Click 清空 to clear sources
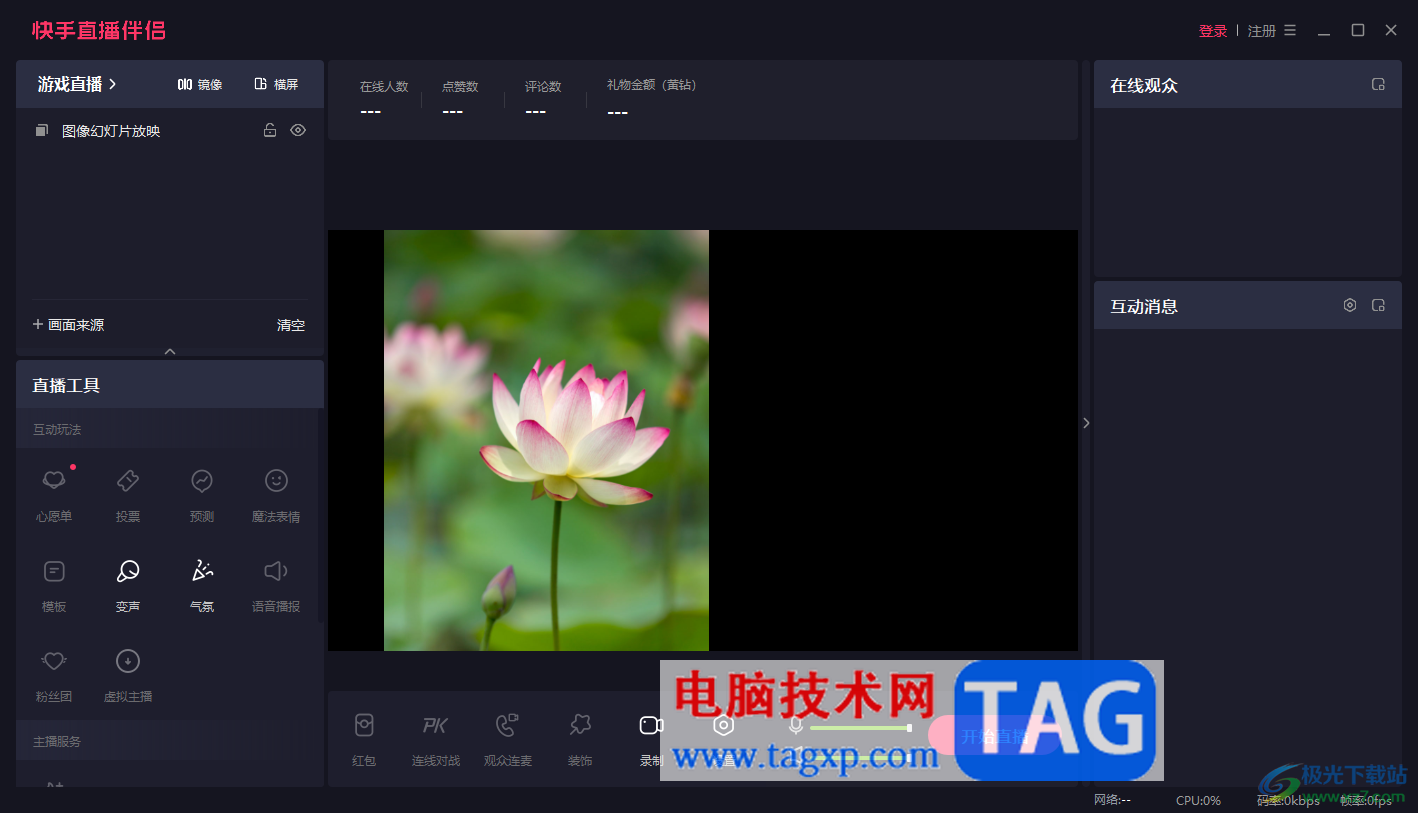The image size is (1418, 813). pyautogui.click(x=291, y=325)
